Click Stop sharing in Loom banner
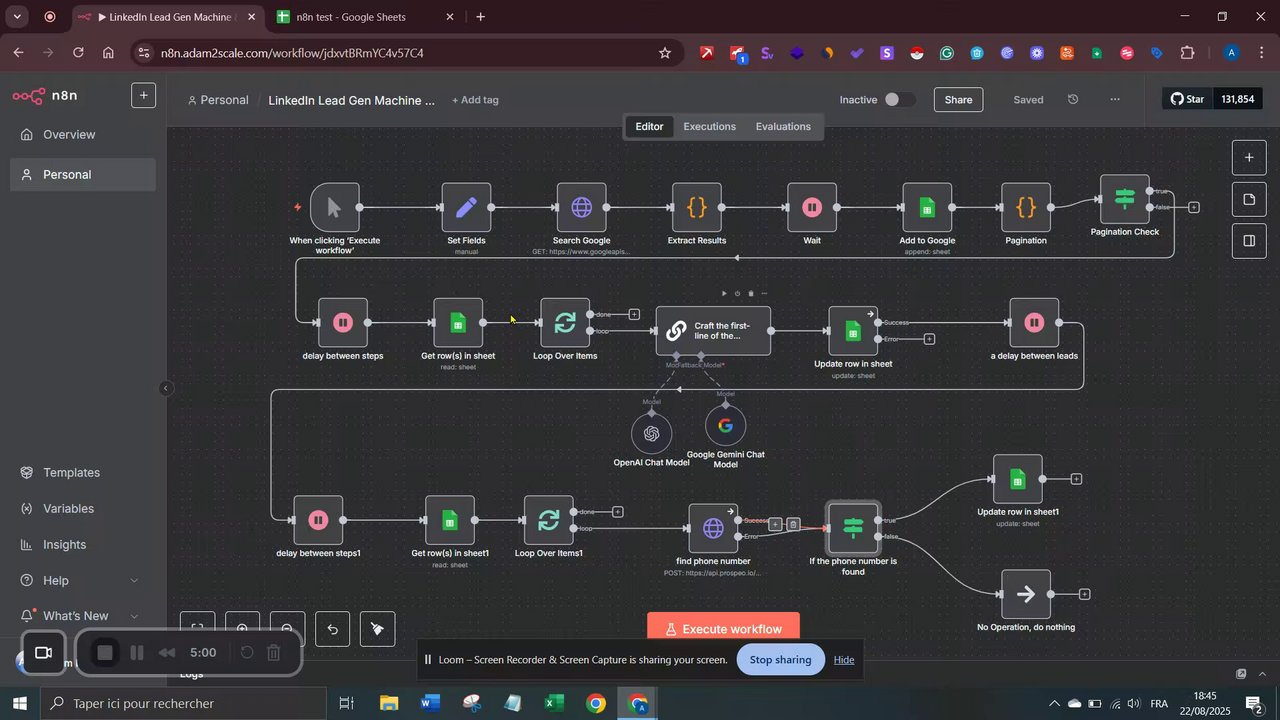1280x720 pixels. [780, 660]
